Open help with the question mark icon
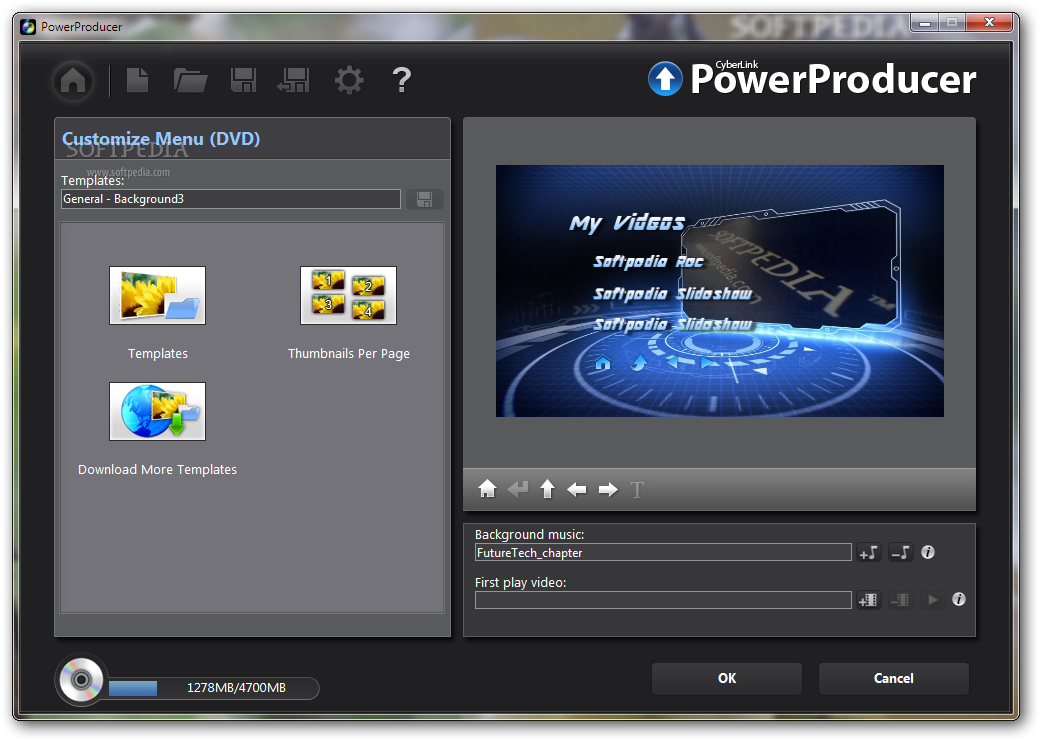Screen dimensions: 1040x741 (x=401, y=80)
